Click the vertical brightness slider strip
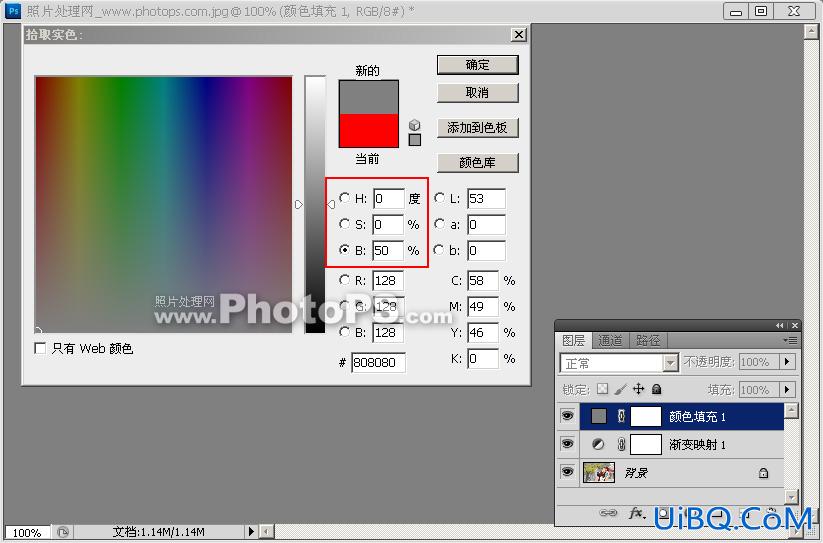The width and height of the screenshot is (823, 543). tap(315, 204)
